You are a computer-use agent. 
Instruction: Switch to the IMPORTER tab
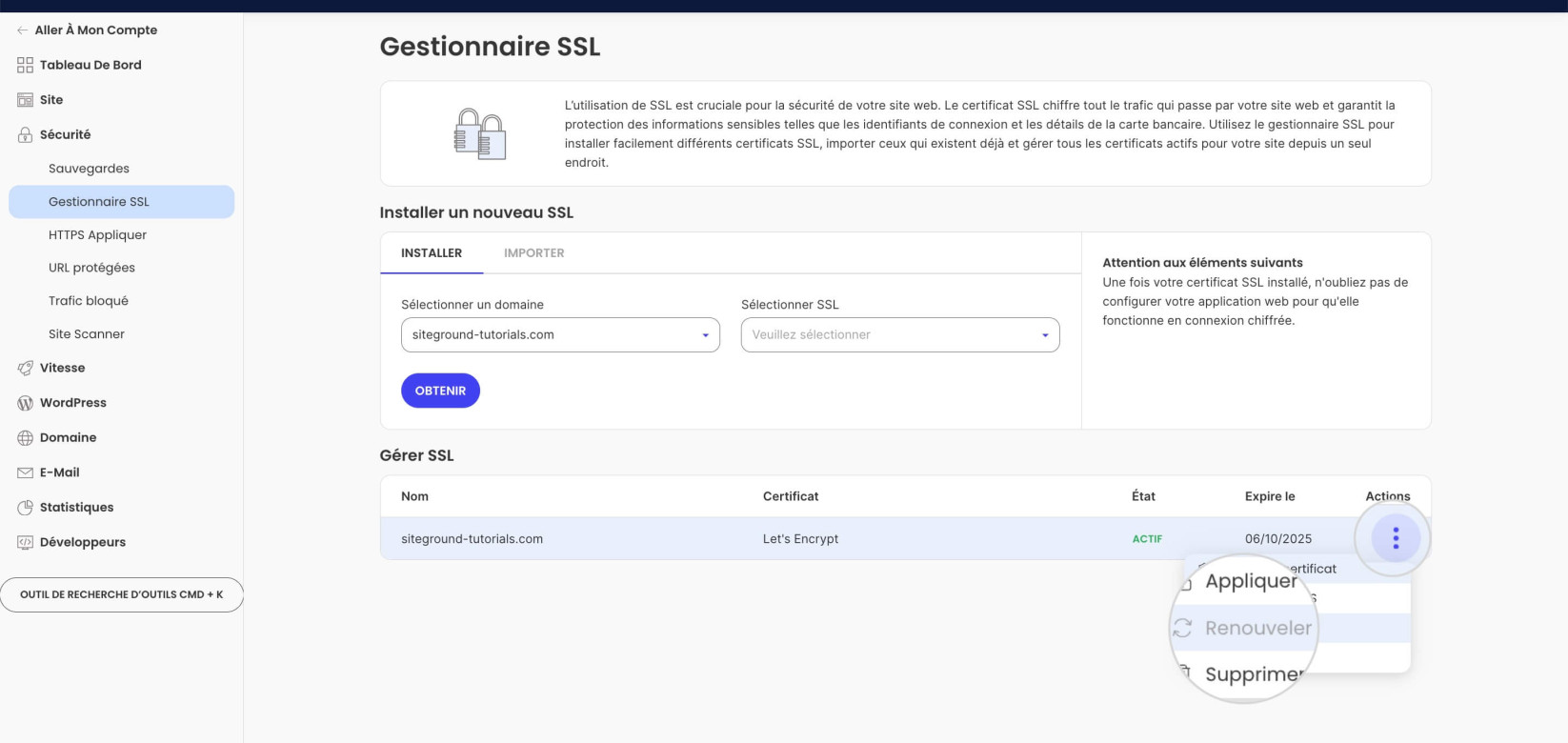coord(534,253)
